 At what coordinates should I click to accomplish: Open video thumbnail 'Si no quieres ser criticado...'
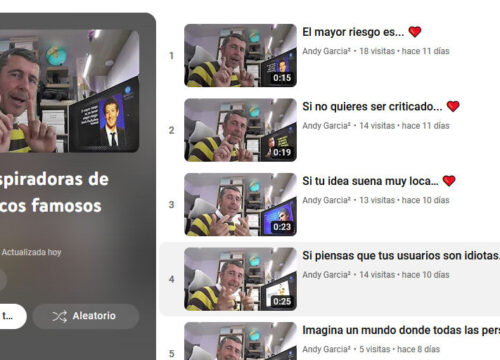tap(240, 130)
